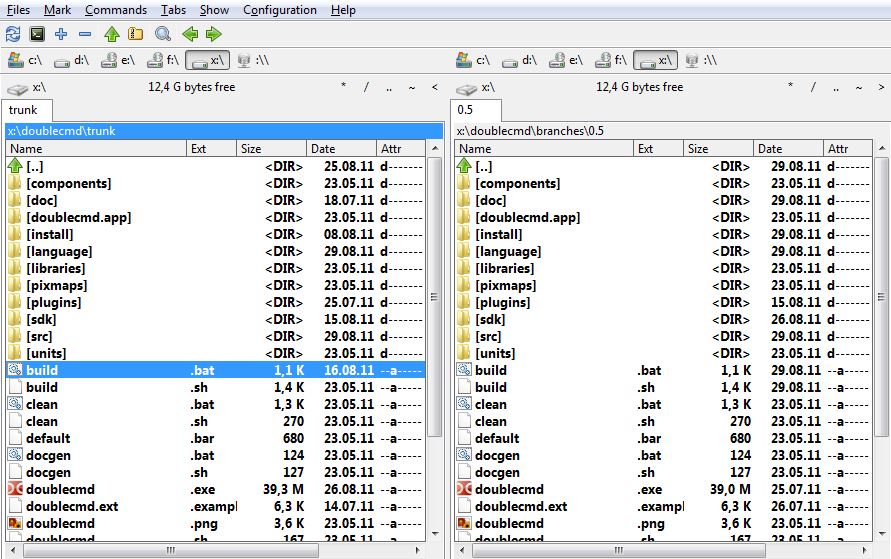This screenshot has height=559, width=891.
Task: Select doublecmd .png in right panel
Action: point(664,523)
